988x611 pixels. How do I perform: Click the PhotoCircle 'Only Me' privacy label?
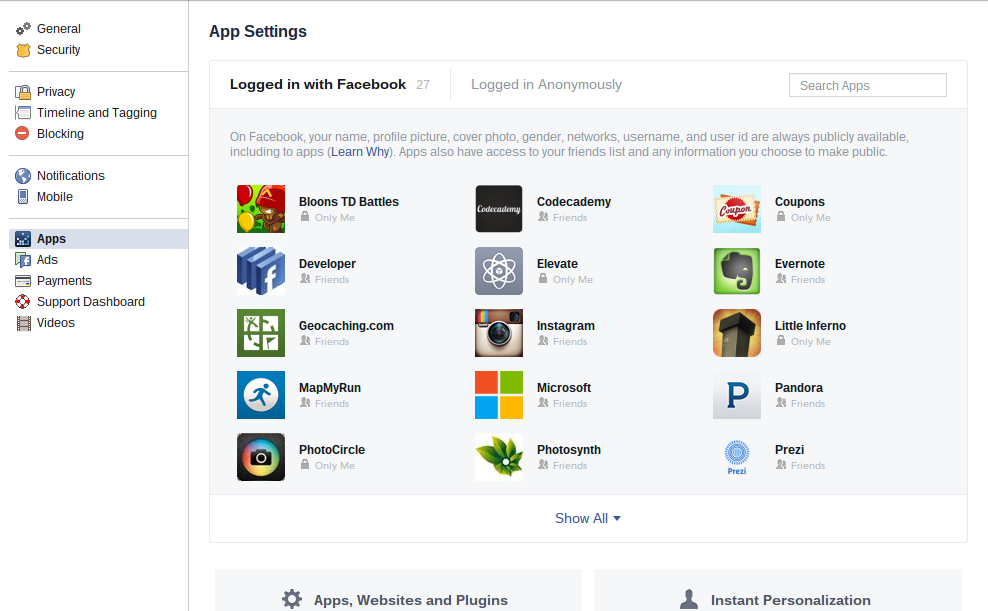coord(335,465)
